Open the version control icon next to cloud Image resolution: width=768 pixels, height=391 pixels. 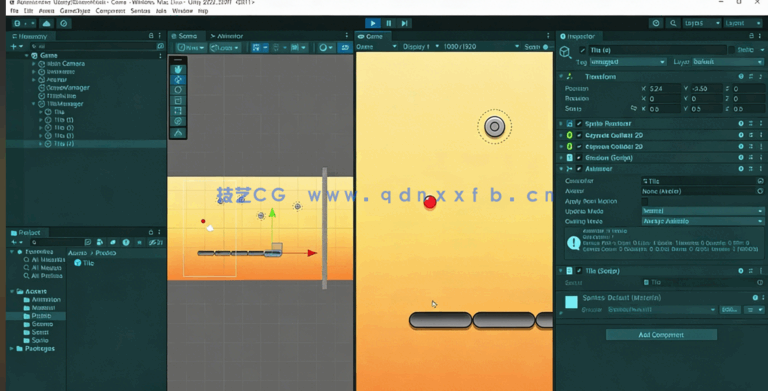64,23
